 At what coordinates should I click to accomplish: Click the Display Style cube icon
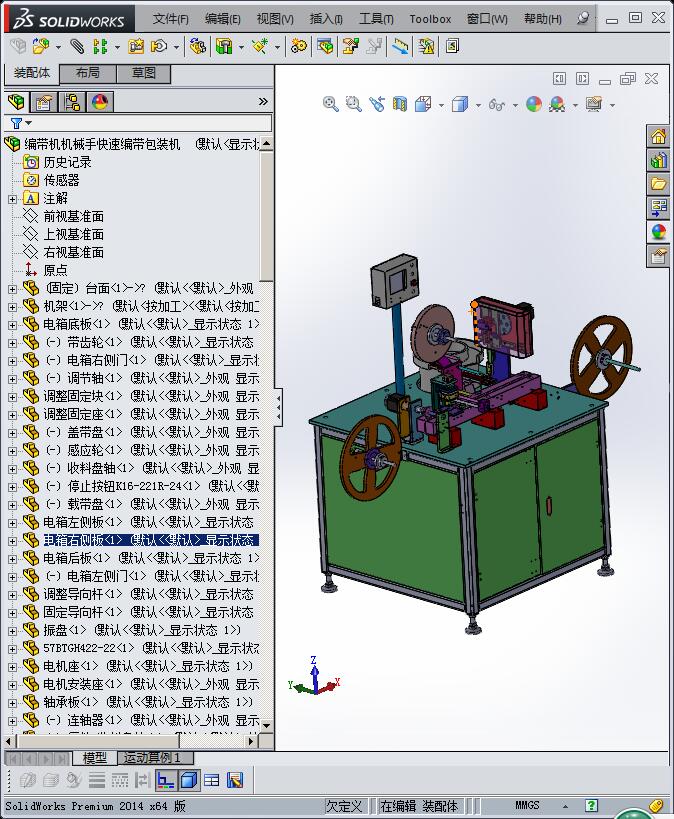[460, 104]
